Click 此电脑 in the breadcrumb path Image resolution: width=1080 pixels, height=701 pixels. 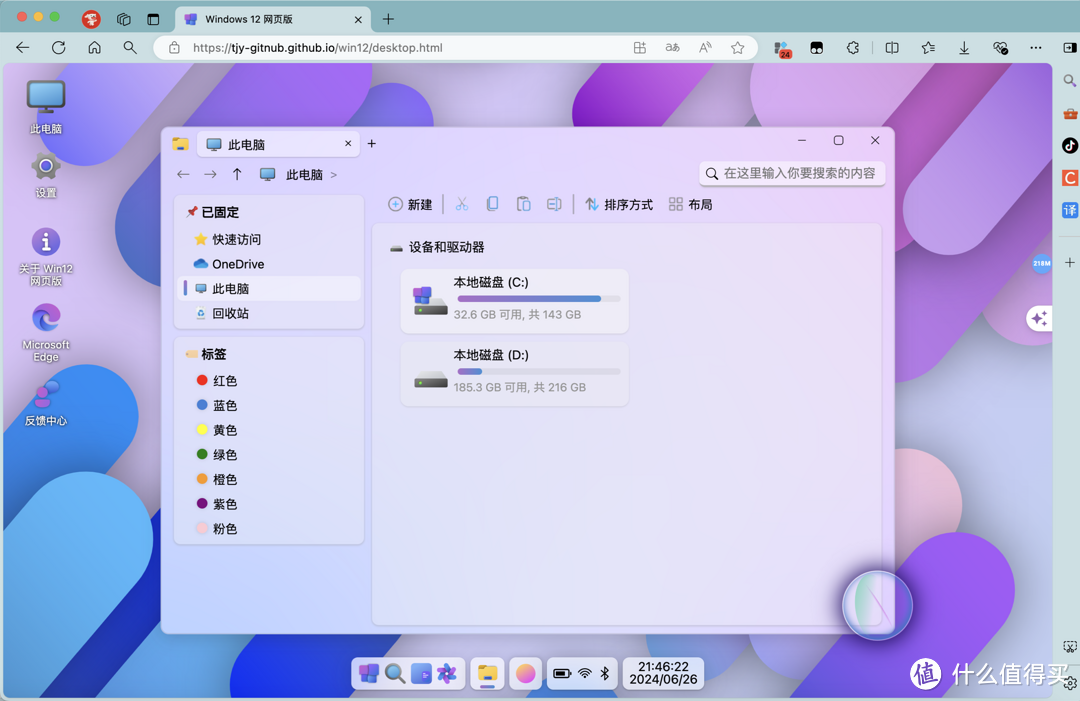pyautogui.click(x=304, y=175)
